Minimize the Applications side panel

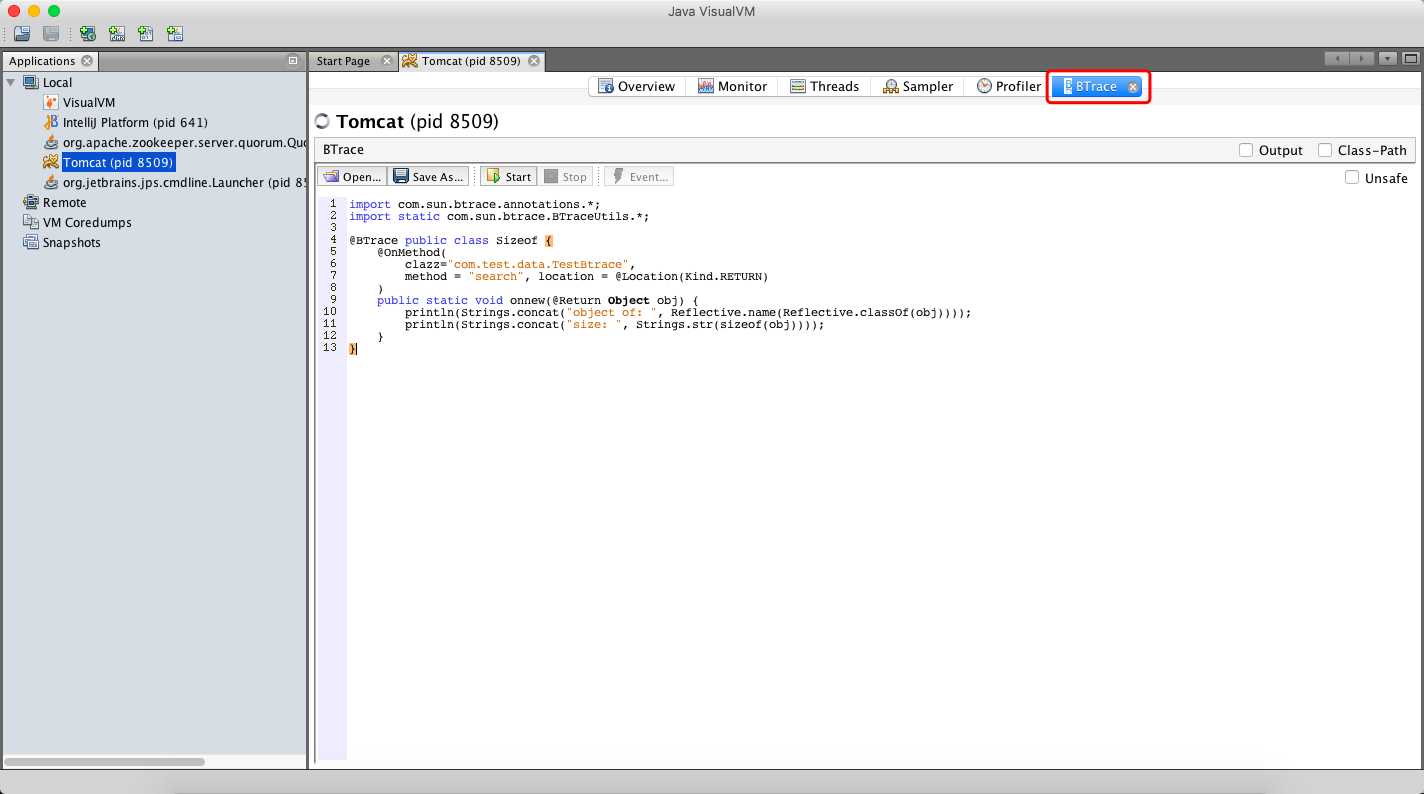pyautogui.click(x=293, y=60)
